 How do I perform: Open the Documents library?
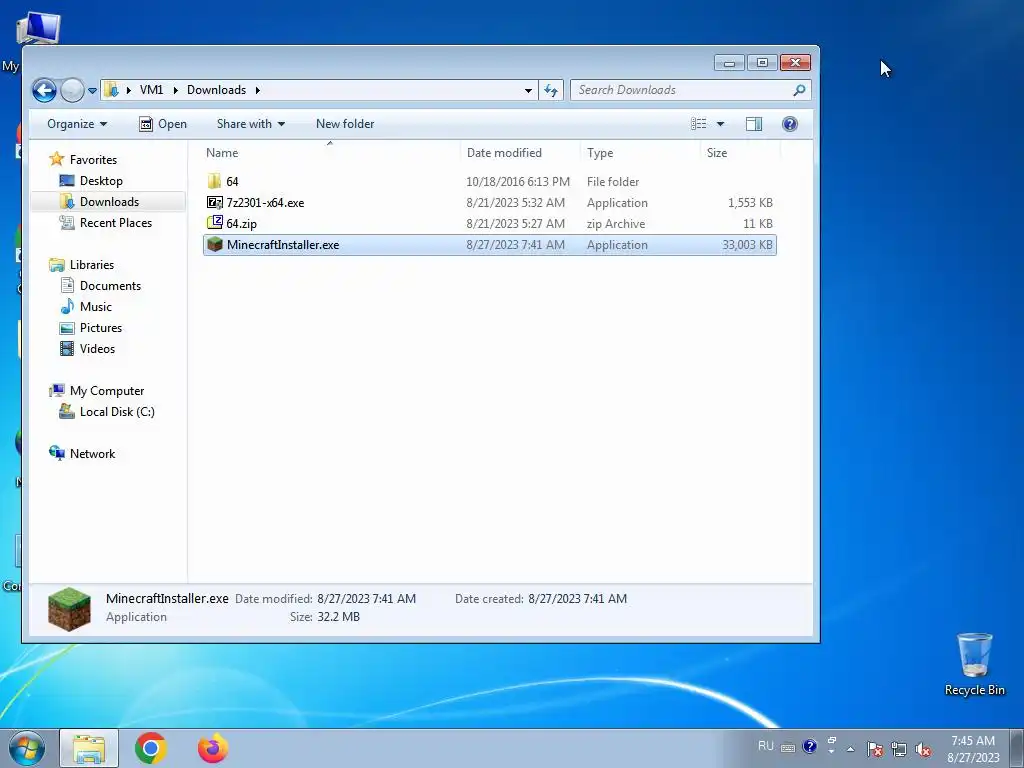(x=110, y=286)
